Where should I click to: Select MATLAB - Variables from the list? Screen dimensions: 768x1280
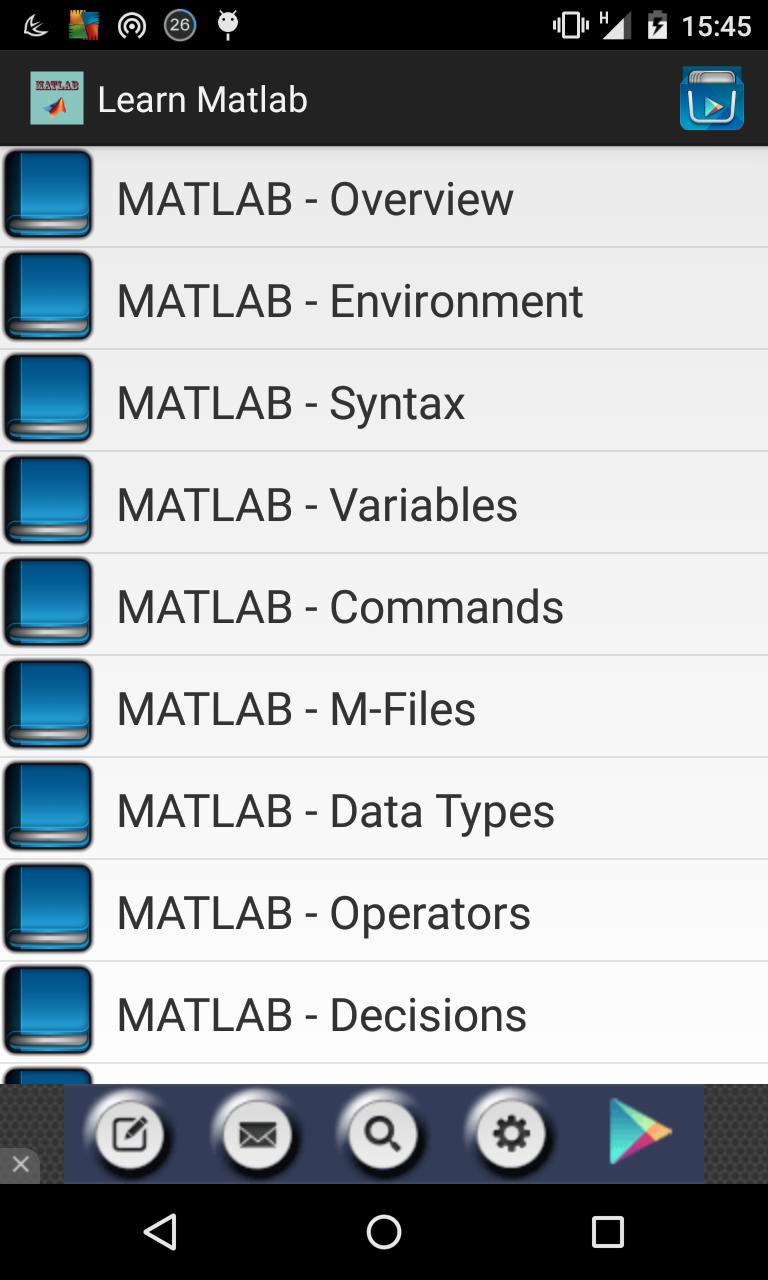pos(317,503)
